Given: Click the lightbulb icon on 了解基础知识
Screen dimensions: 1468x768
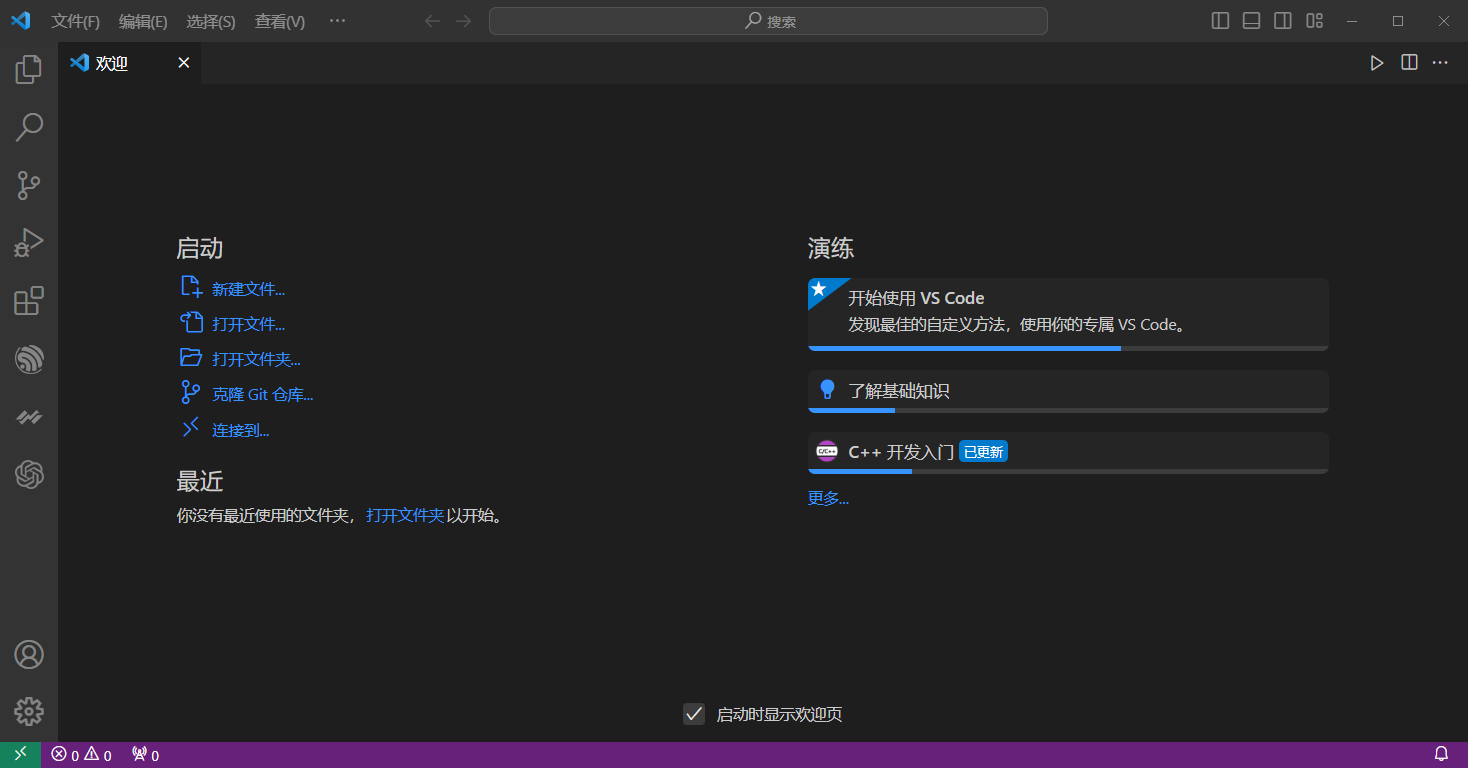Looking at the screenshot, I should click(x=827, y=390).
